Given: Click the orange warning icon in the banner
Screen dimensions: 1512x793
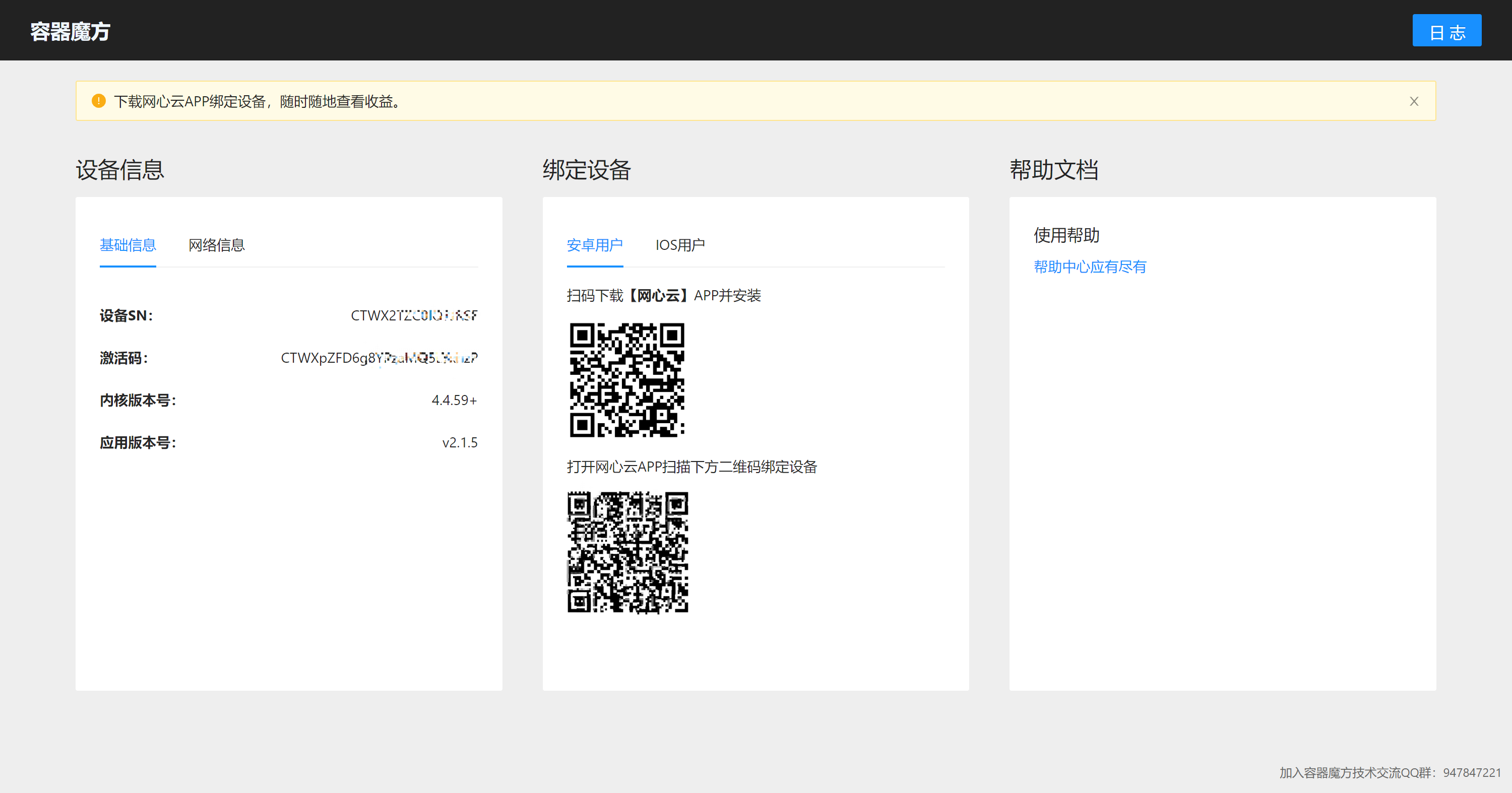Looking at the screenshot, I should [99, 101].
